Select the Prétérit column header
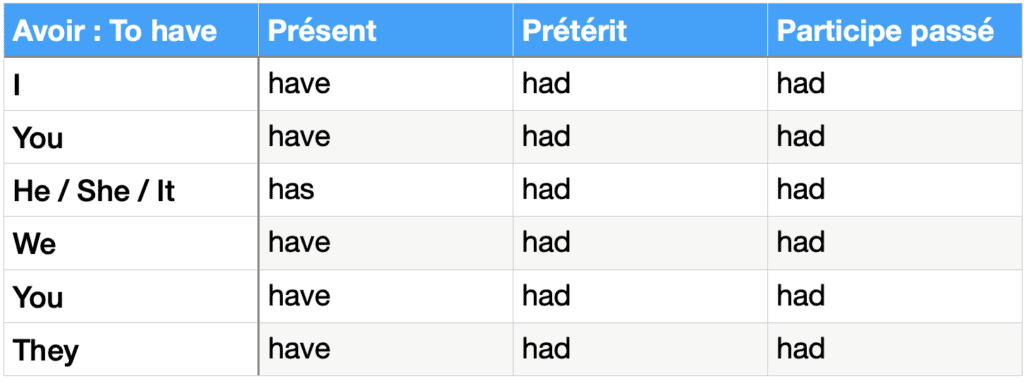The width and height of the screenshot is (1024, 381). [640, 31]
